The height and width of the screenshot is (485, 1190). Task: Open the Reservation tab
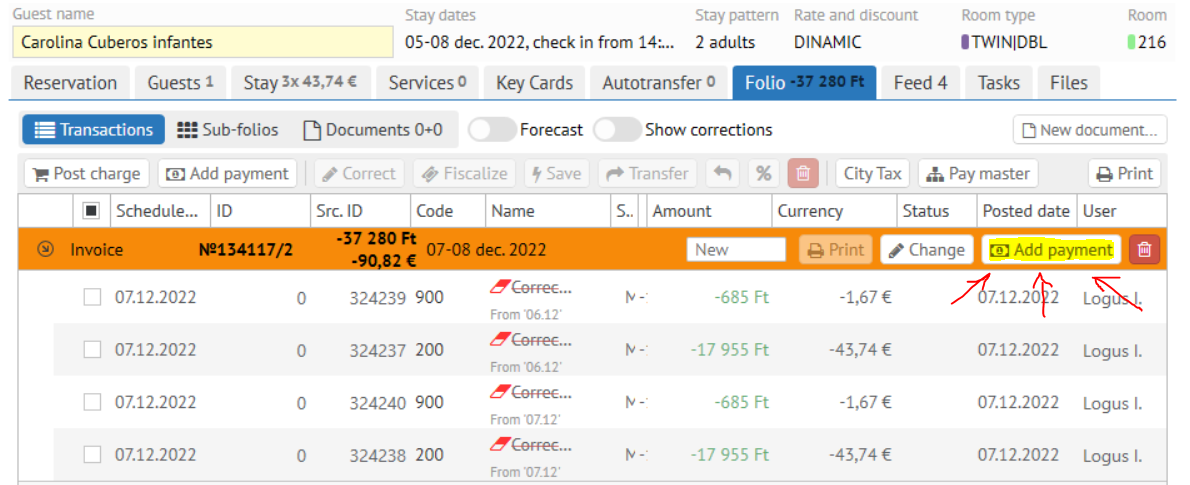coord(71,83)
